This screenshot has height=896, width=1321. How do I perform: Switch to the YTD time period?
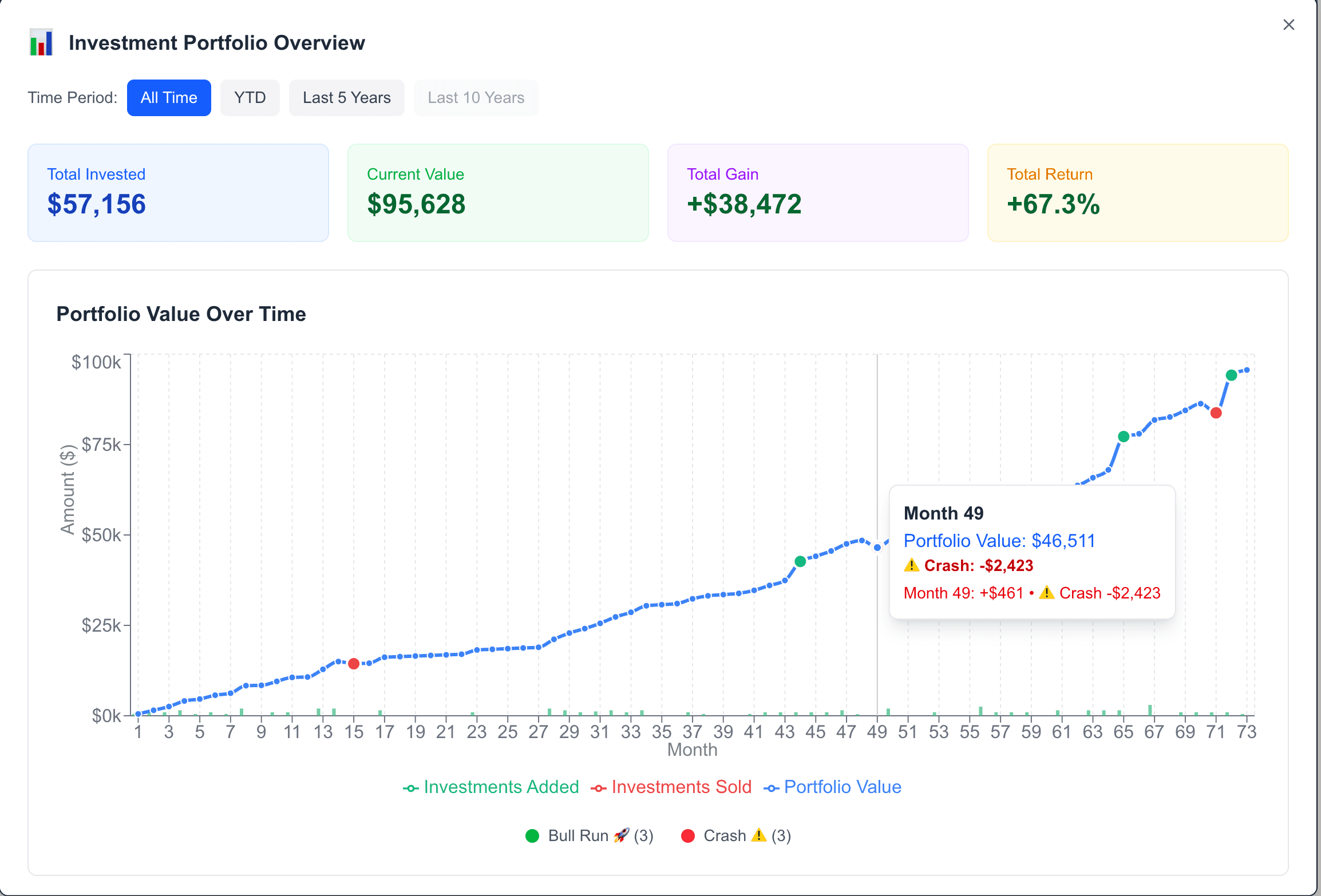tap(250, 97)
